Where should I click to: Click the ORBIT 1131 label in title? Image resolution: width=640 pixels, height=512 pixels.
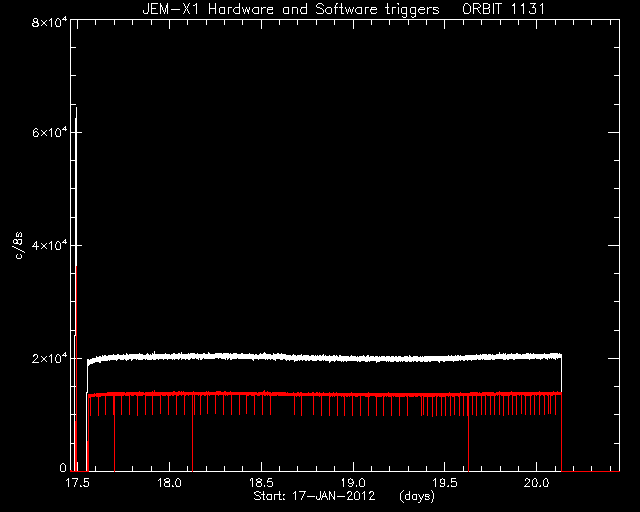[x=504, y=9]
